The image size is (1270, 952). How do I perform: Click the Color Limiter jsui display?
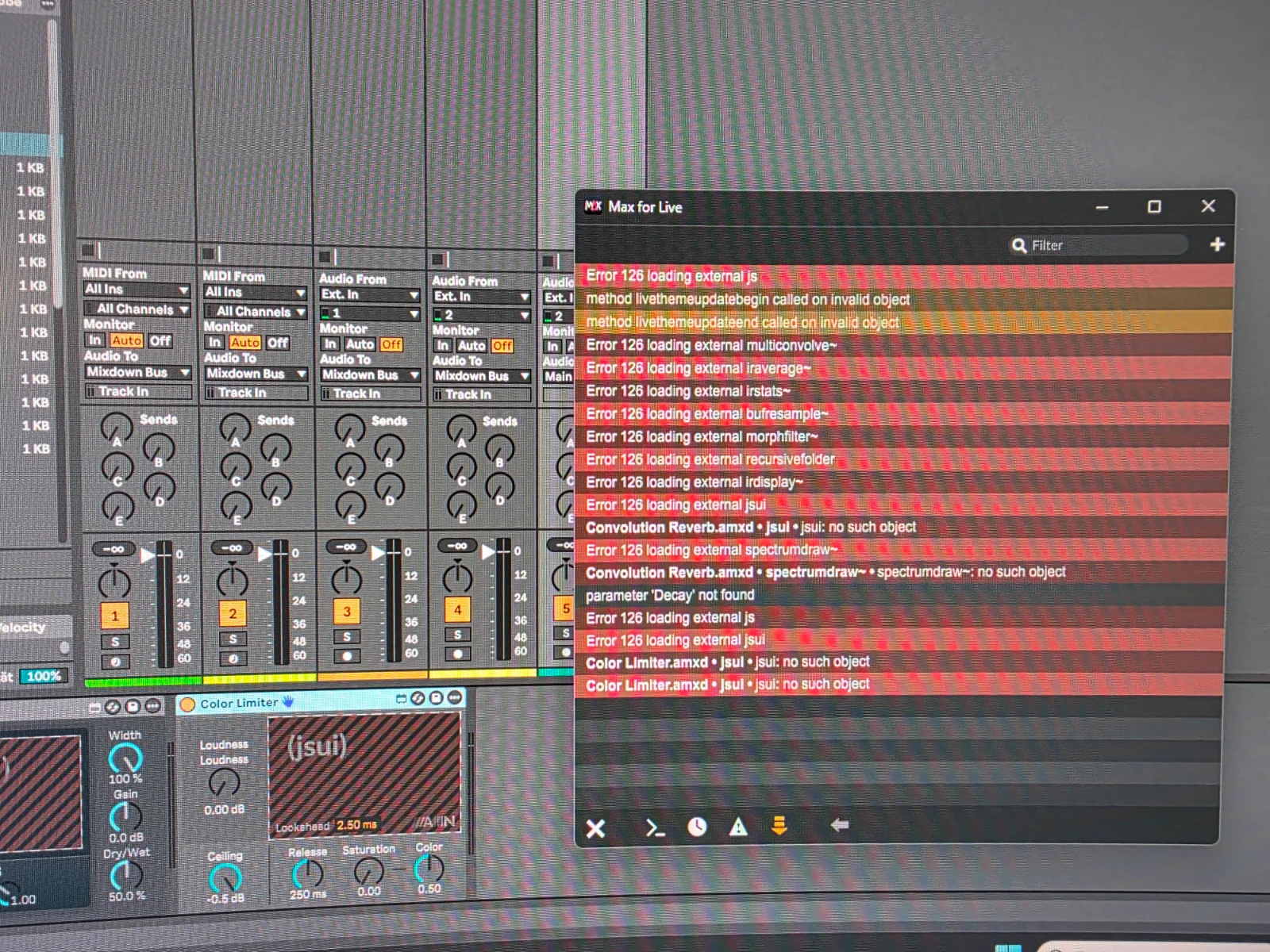[x=364, y=774]
